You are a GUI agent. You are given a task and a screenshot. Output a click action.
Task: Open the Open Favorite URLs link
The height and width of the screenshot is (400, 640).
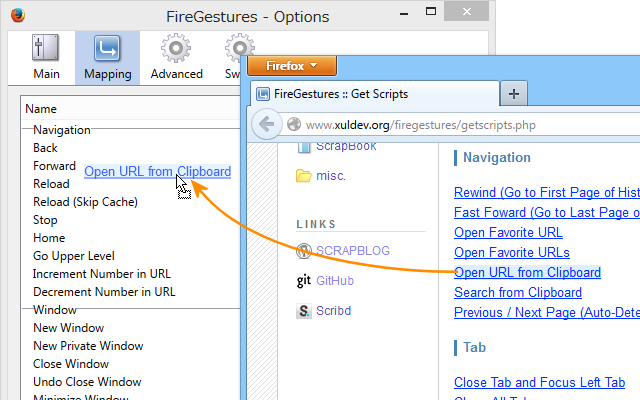click(511, 253)
